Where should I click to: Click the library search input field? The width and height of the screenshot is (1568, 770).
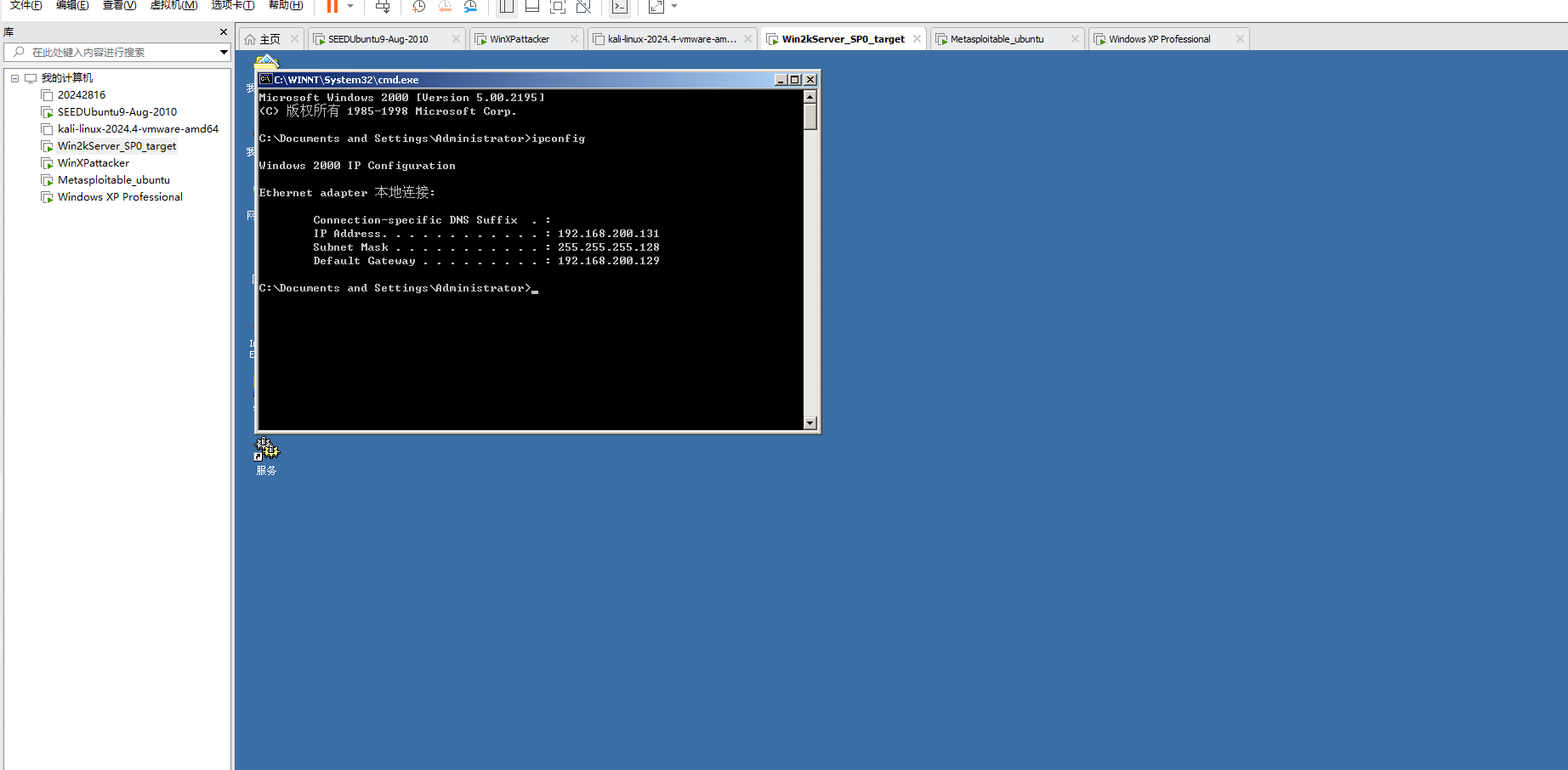point(112,53)
